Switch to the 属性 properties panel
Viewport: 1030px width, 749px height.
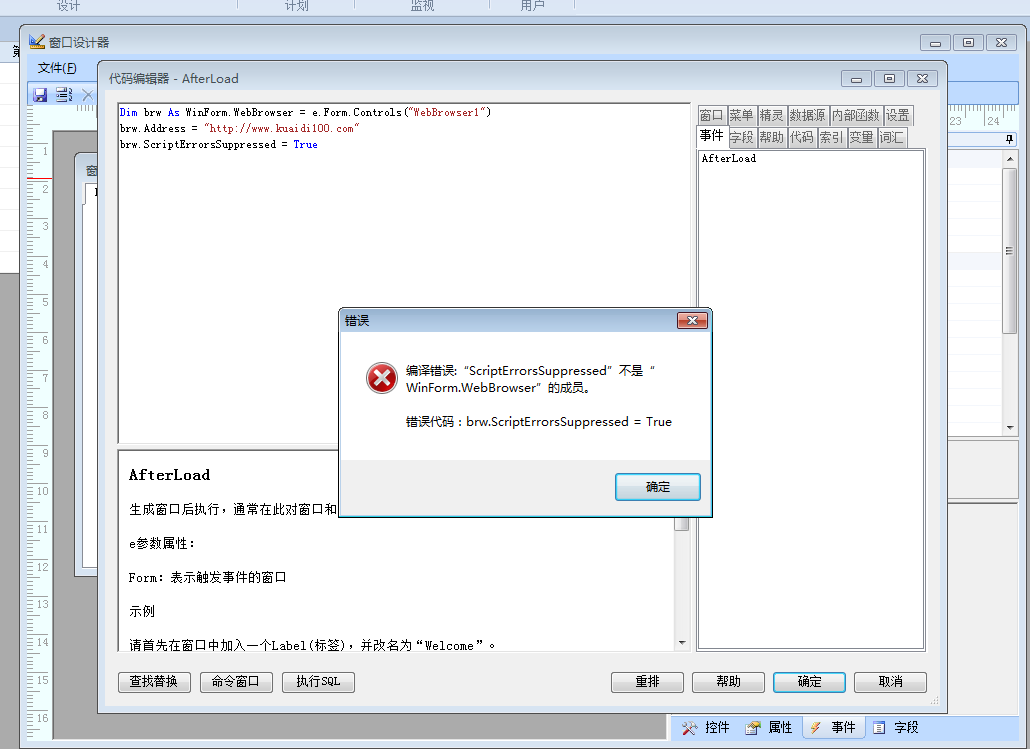(769, 727)
